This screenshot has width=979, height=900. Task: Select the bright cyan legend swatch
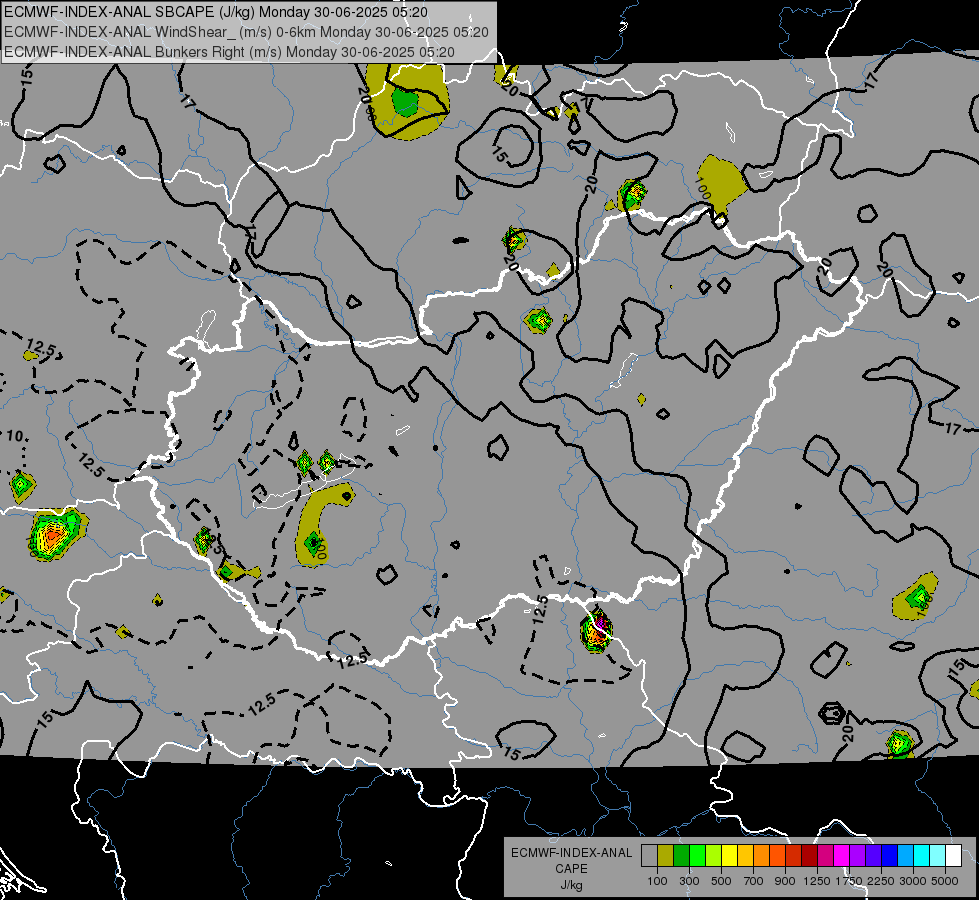click(x=921, y=856)
